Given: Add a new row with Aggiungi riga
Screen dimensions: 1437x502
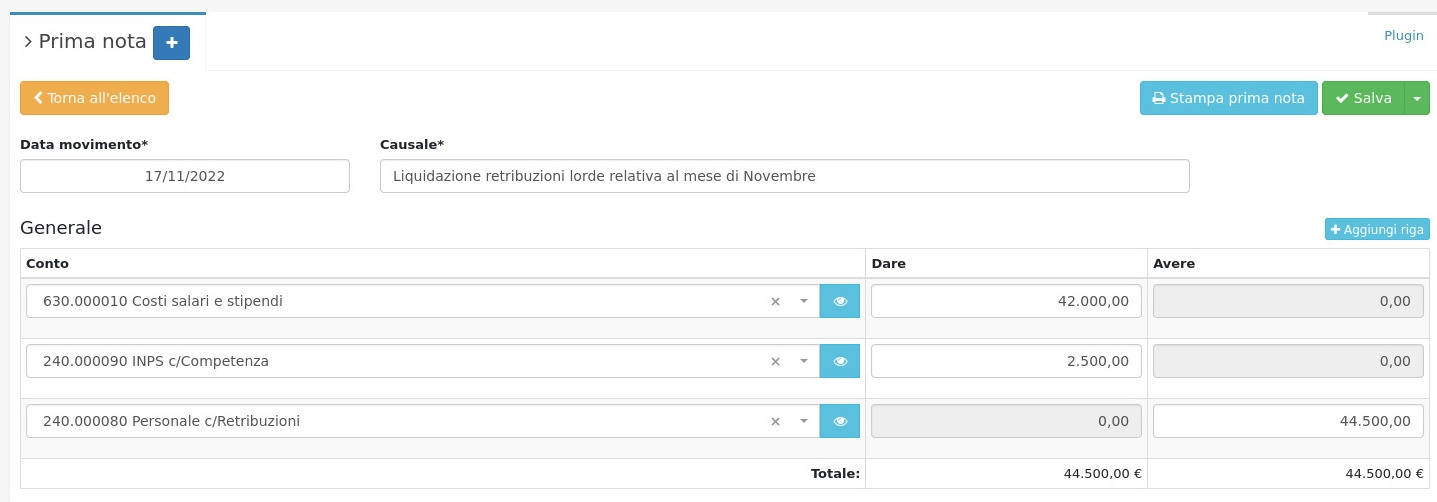Looking at the screenshot, I should [x=1376, y=229].
